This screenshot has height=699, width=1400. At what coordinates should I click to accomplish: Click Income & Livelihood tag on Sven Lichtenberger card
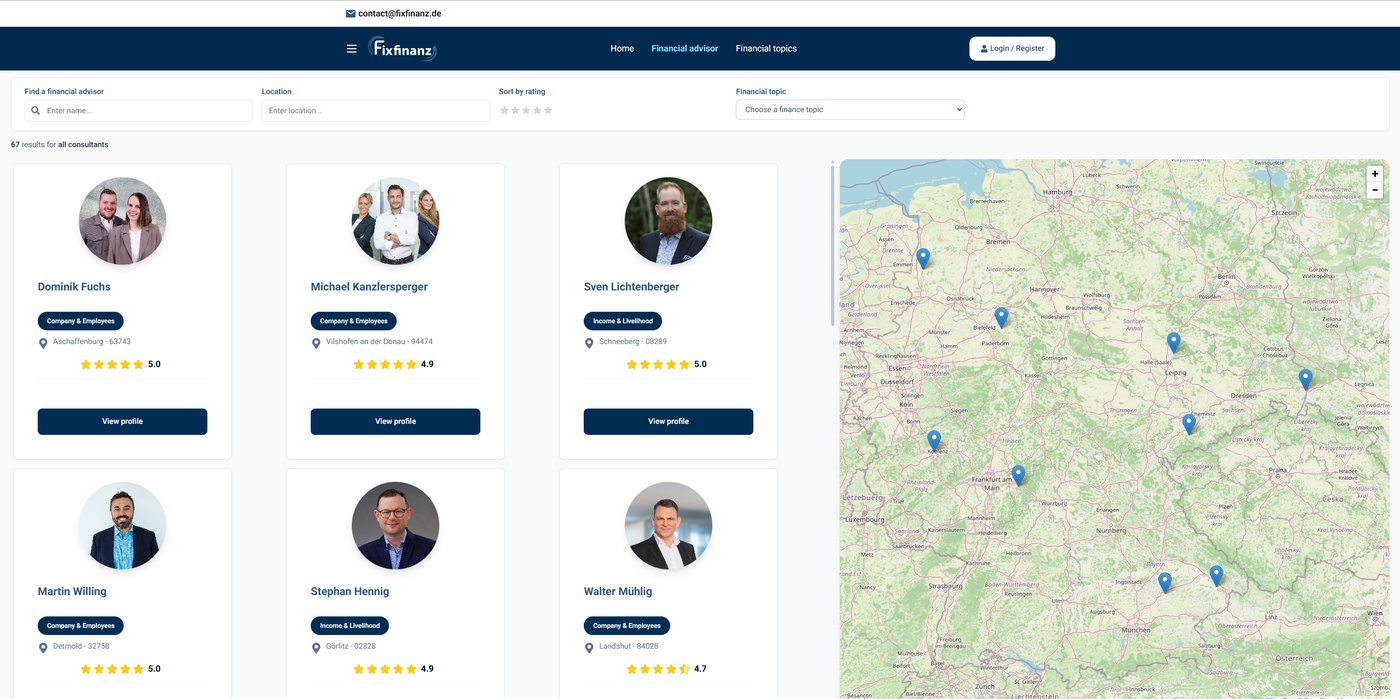(623, 321)
